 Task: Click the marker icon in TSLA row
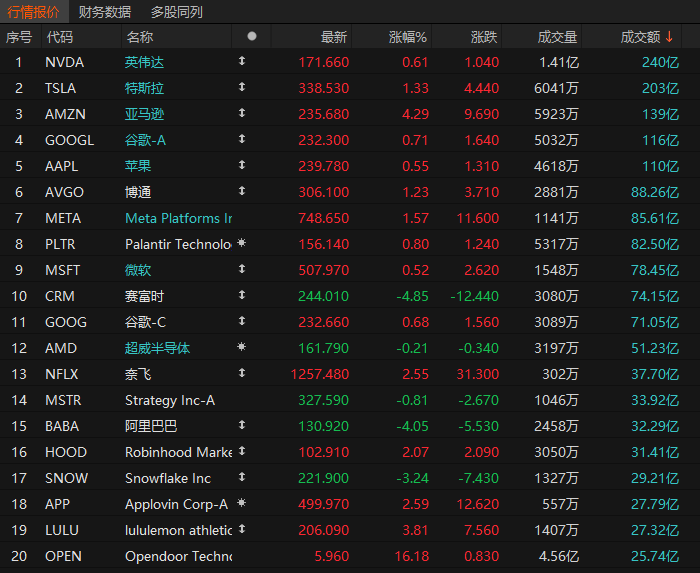coord(242,87)
